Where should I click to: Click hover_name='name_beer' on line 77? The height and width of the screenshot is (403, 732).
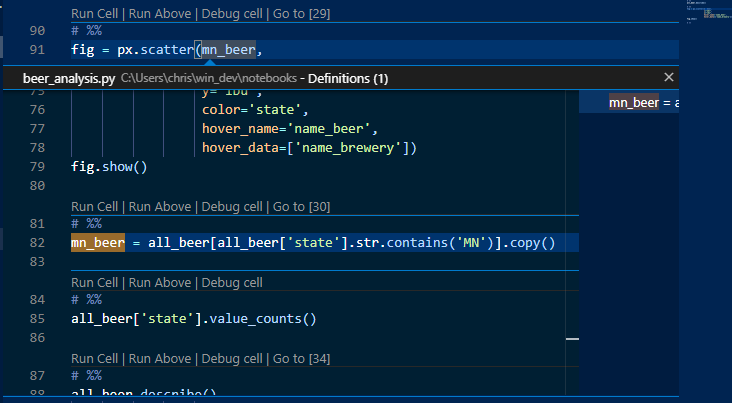(x=289, y=128)
